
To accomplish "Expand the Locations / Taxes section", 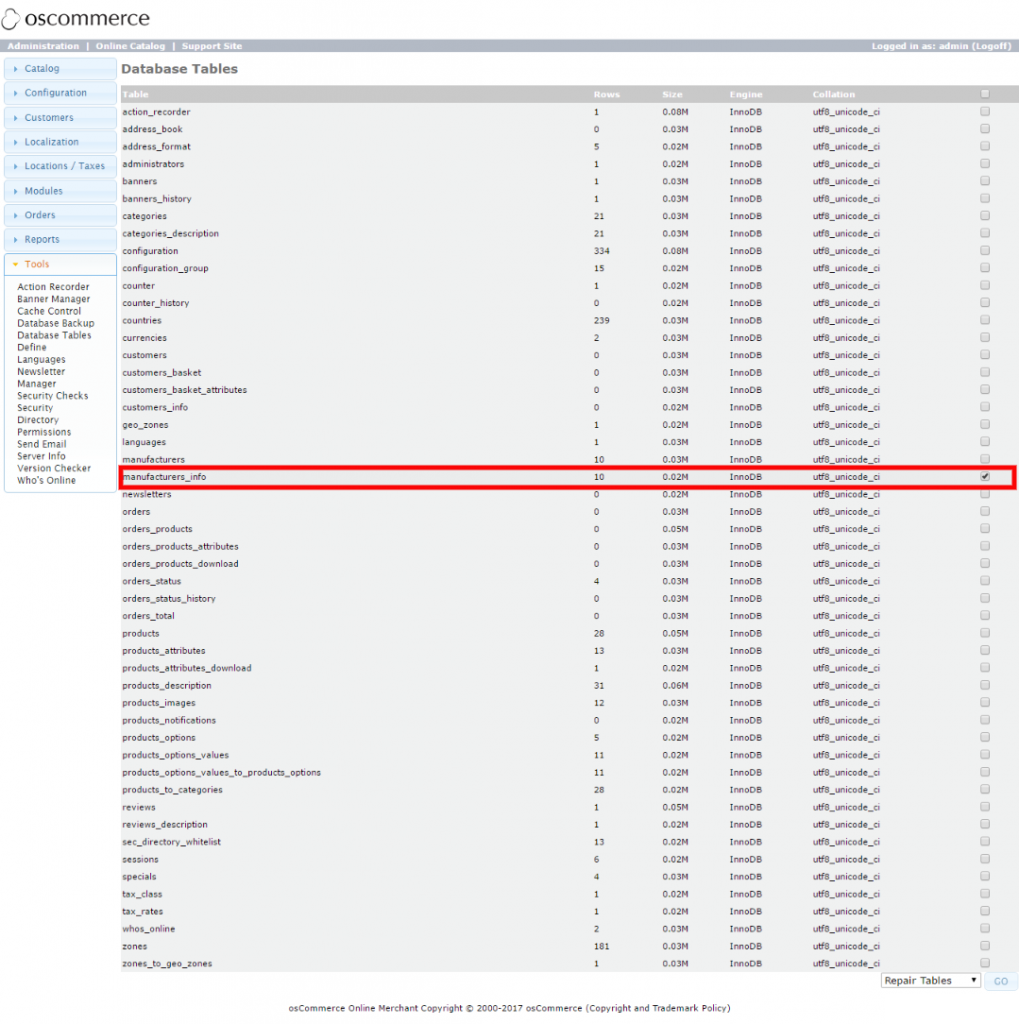I will (60, 166).
